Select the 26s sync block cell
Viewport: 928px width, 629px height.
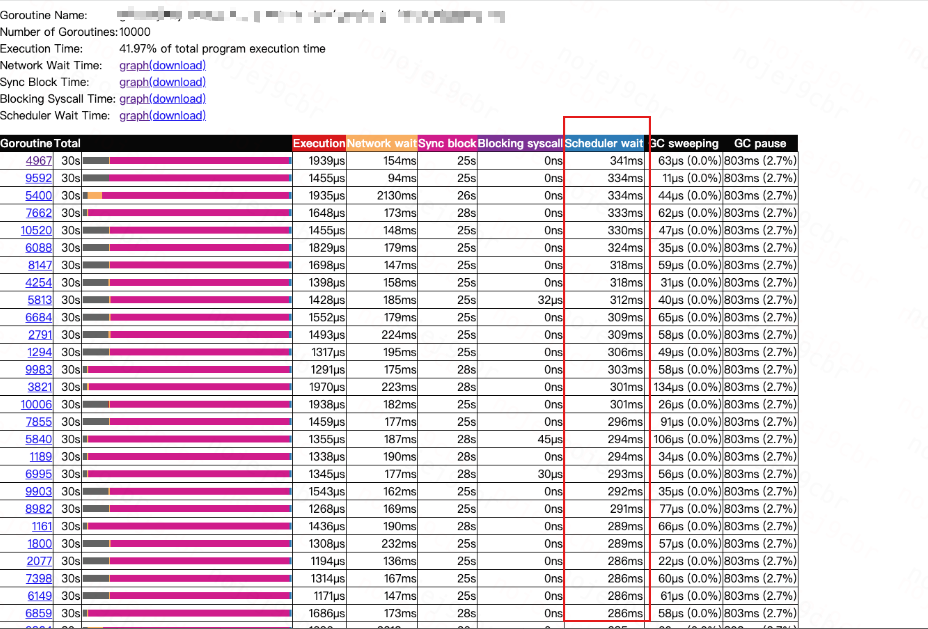point(447,195)
